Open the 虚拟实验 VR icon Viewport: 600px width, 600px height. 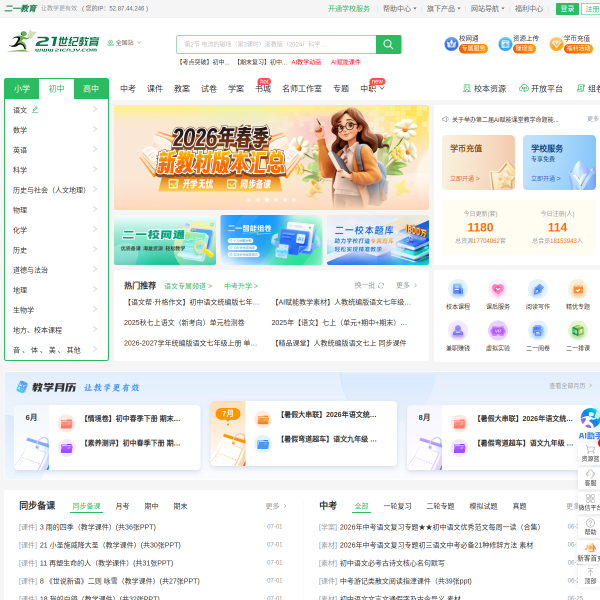tap(498, 331)
